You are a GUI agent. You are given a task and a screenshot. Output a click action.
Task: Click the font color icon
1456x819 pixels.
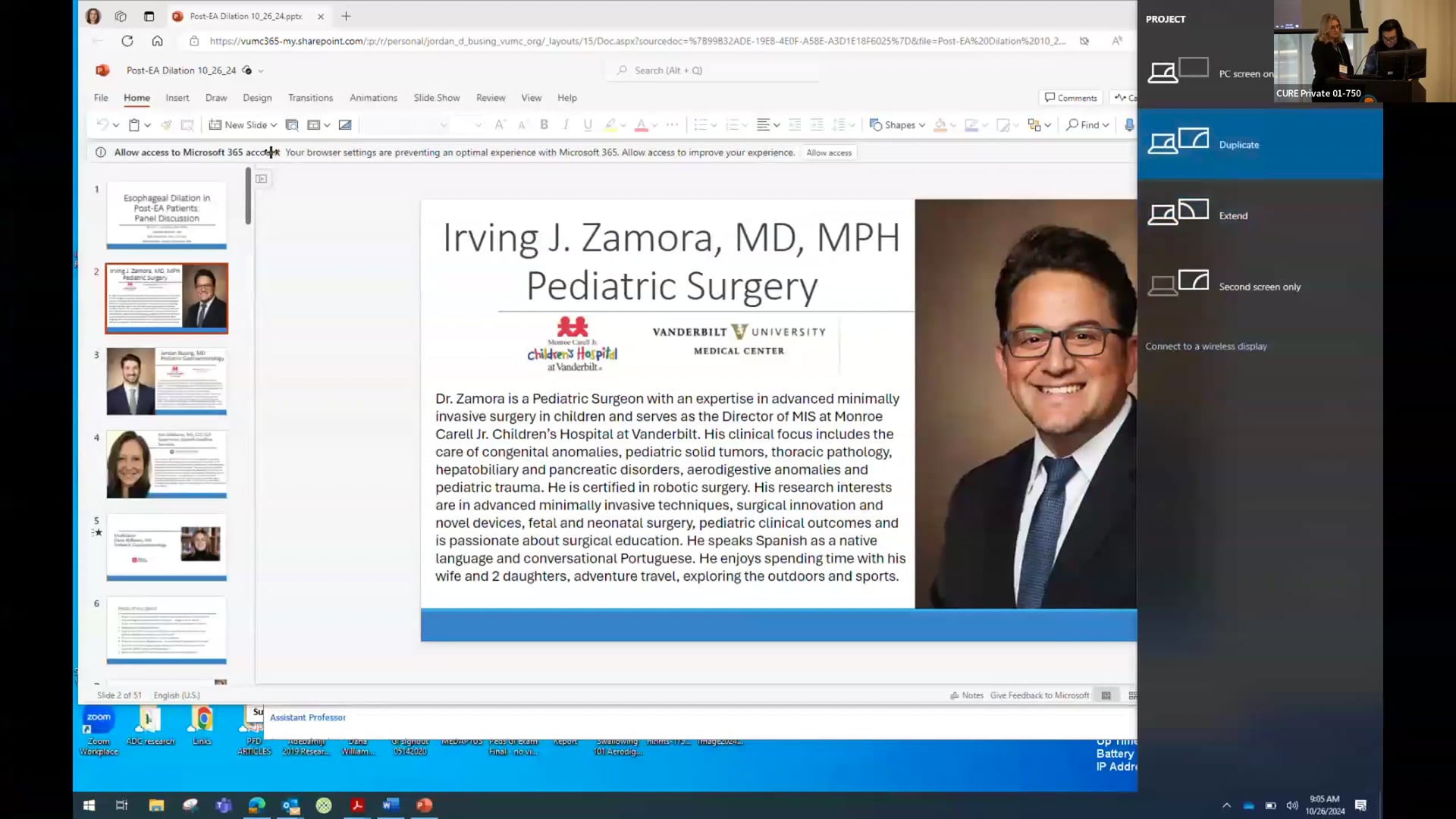[641, 125]
